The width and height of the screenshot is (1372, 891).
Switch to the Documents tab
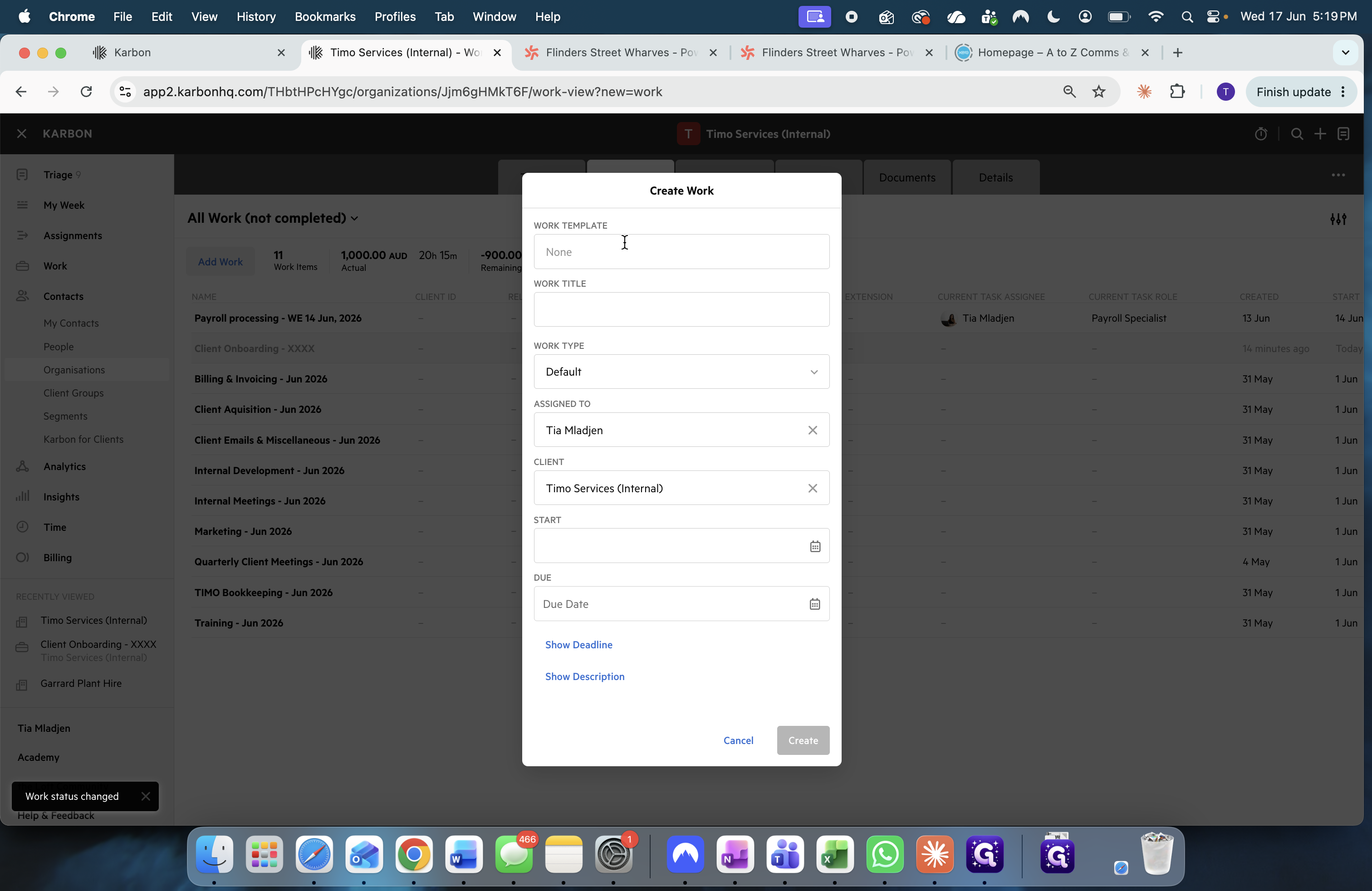[907, 177]
